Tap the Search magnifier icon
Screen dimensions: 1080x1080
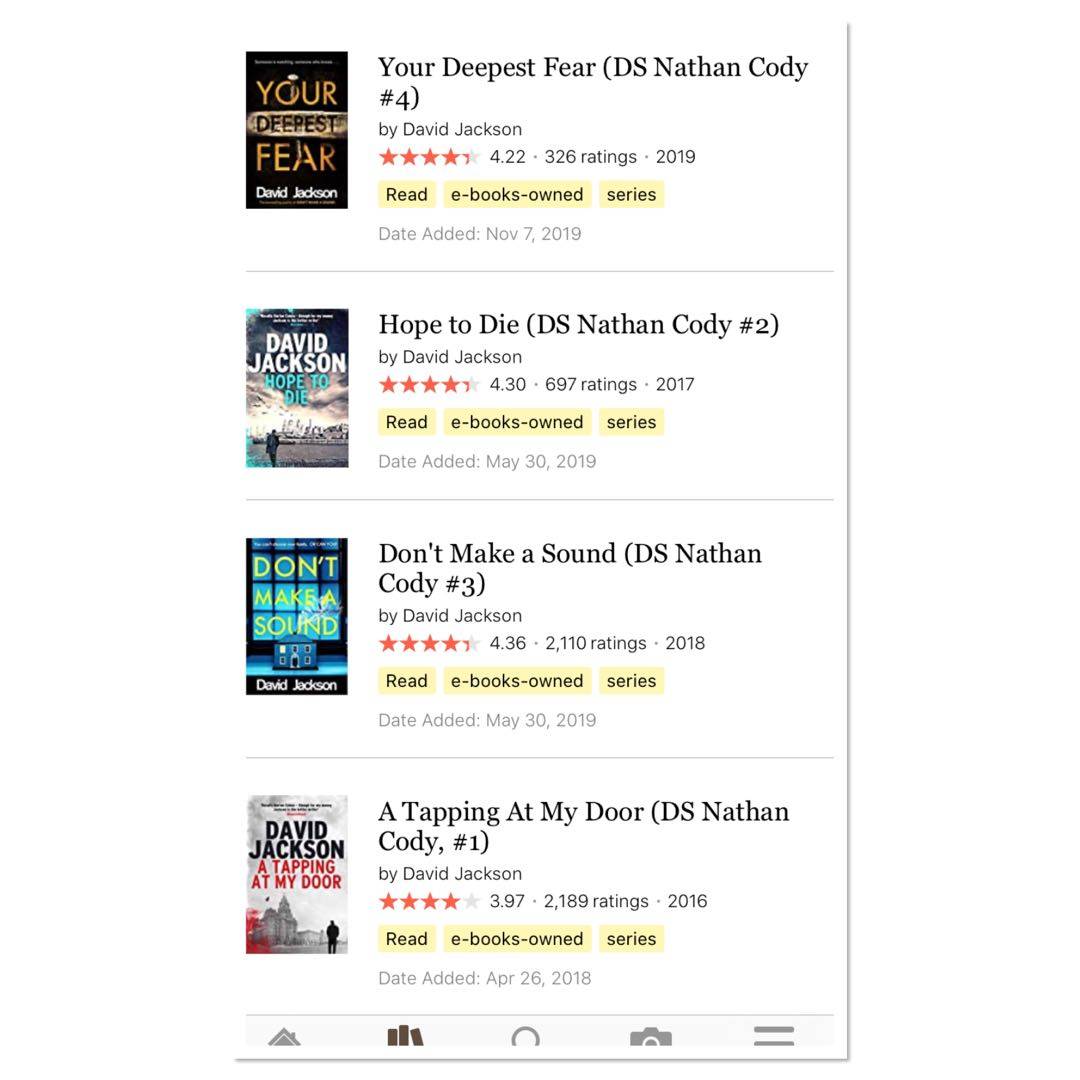(x=526, y=1037)
